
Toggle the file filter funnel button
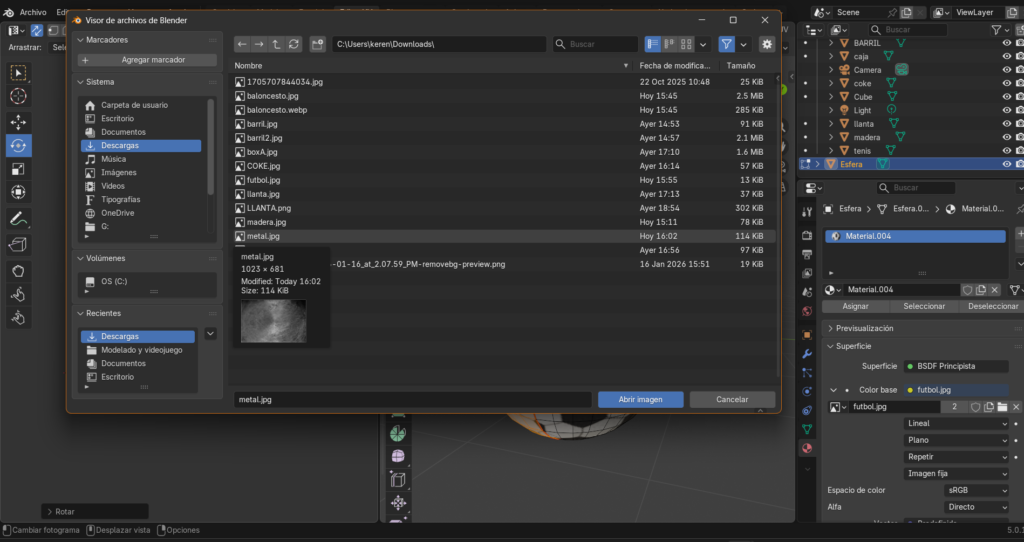pos(726,44)
